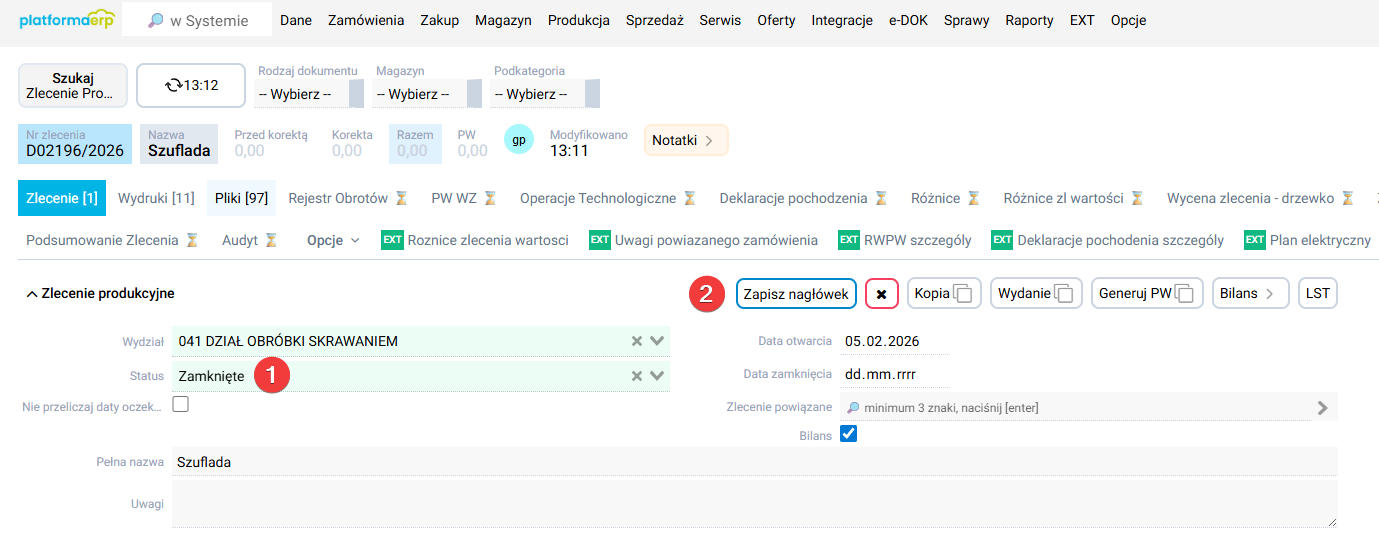Click the EXT icon of RWPW szczegóły
Viewport: 1379px width, 544px height.
click(x=849, y=240)
